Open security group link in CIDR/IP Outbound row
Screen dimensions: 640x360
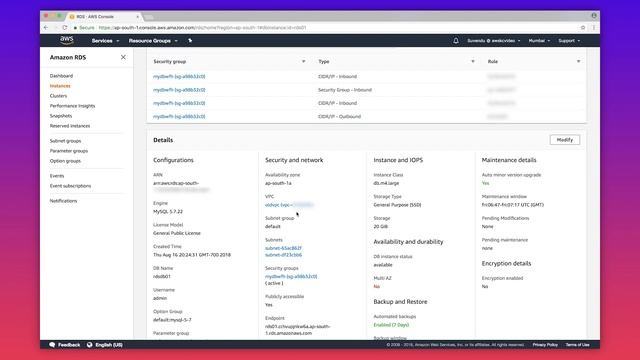point(179,117)
